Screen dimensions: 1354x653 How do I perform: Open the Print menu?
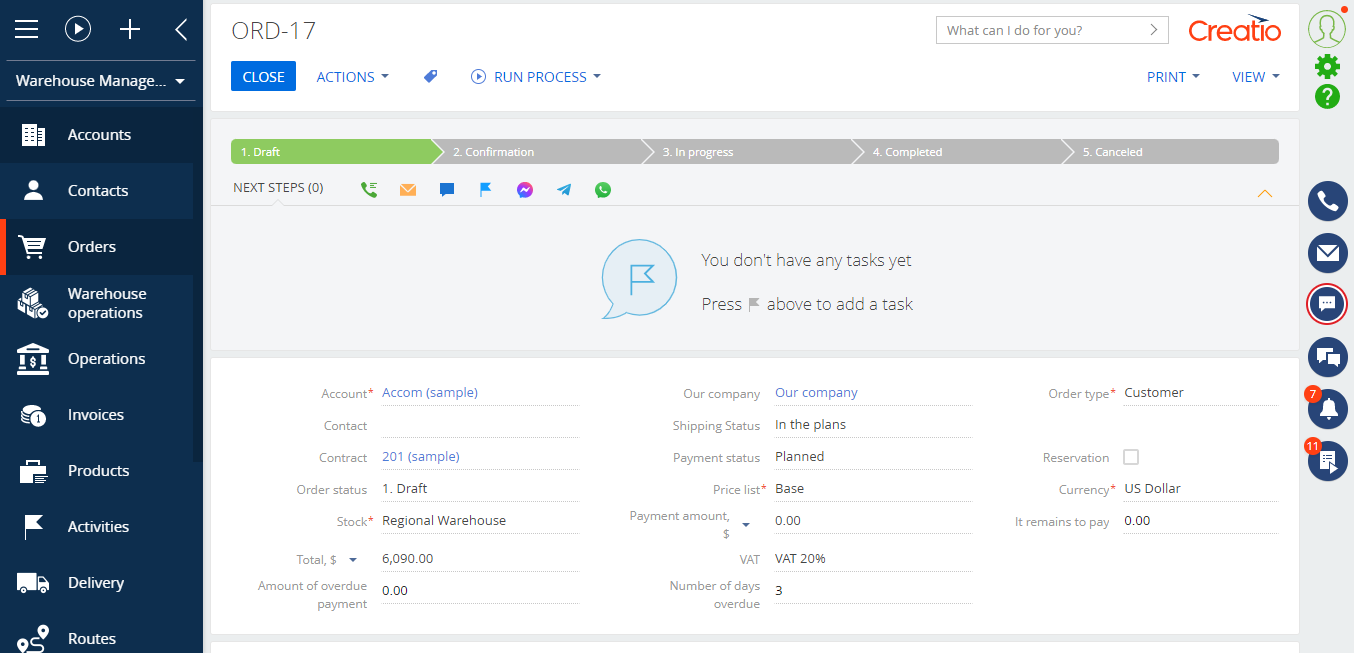point(1172,76)
